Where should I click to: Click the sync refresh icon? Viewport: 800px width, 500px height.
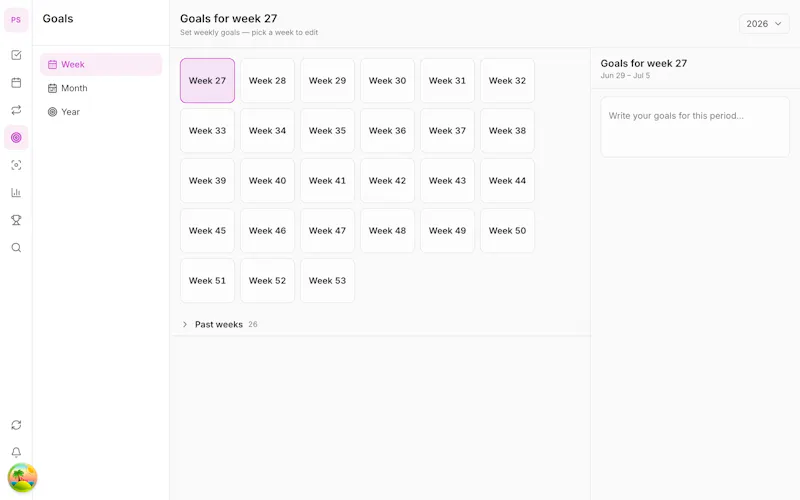(16, 425)
